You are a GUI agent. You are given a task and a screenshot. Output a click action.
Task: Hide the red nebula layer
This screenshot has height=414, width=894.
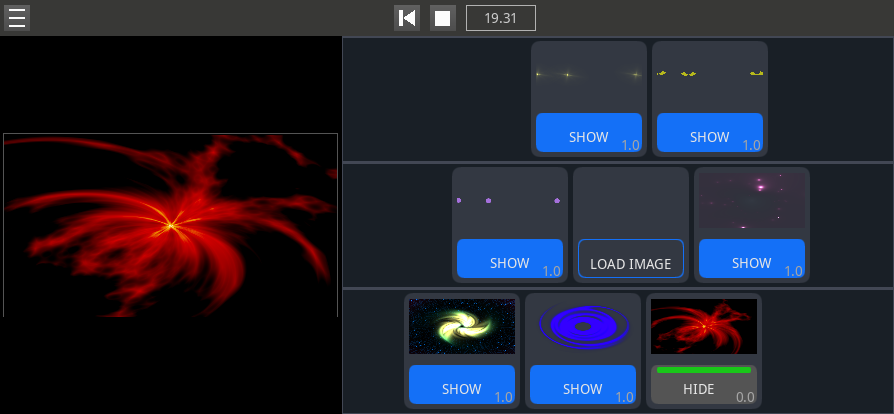click(704, 384)
